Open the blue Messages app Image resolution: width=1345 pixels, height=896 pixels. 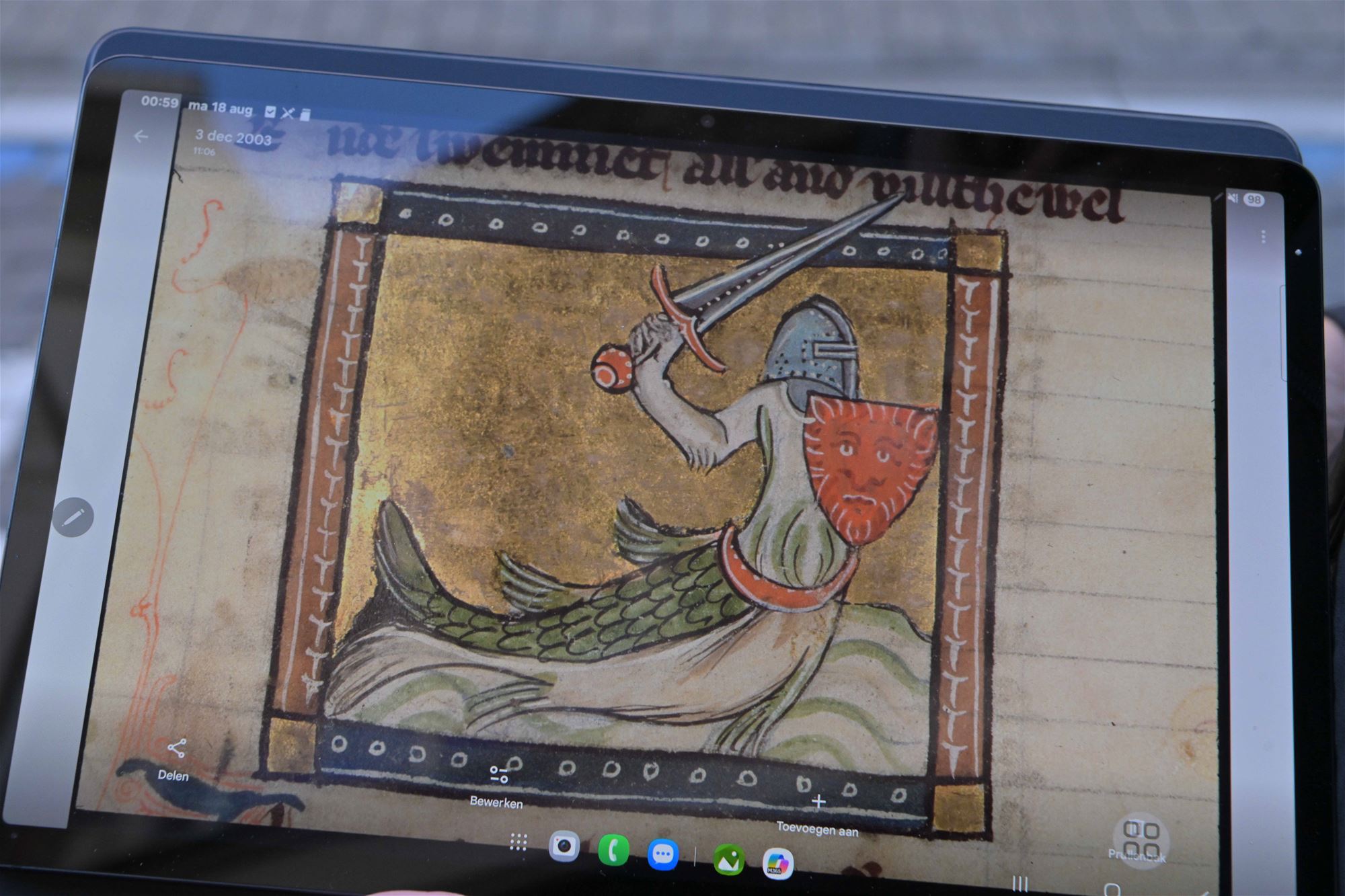point(663,854)
